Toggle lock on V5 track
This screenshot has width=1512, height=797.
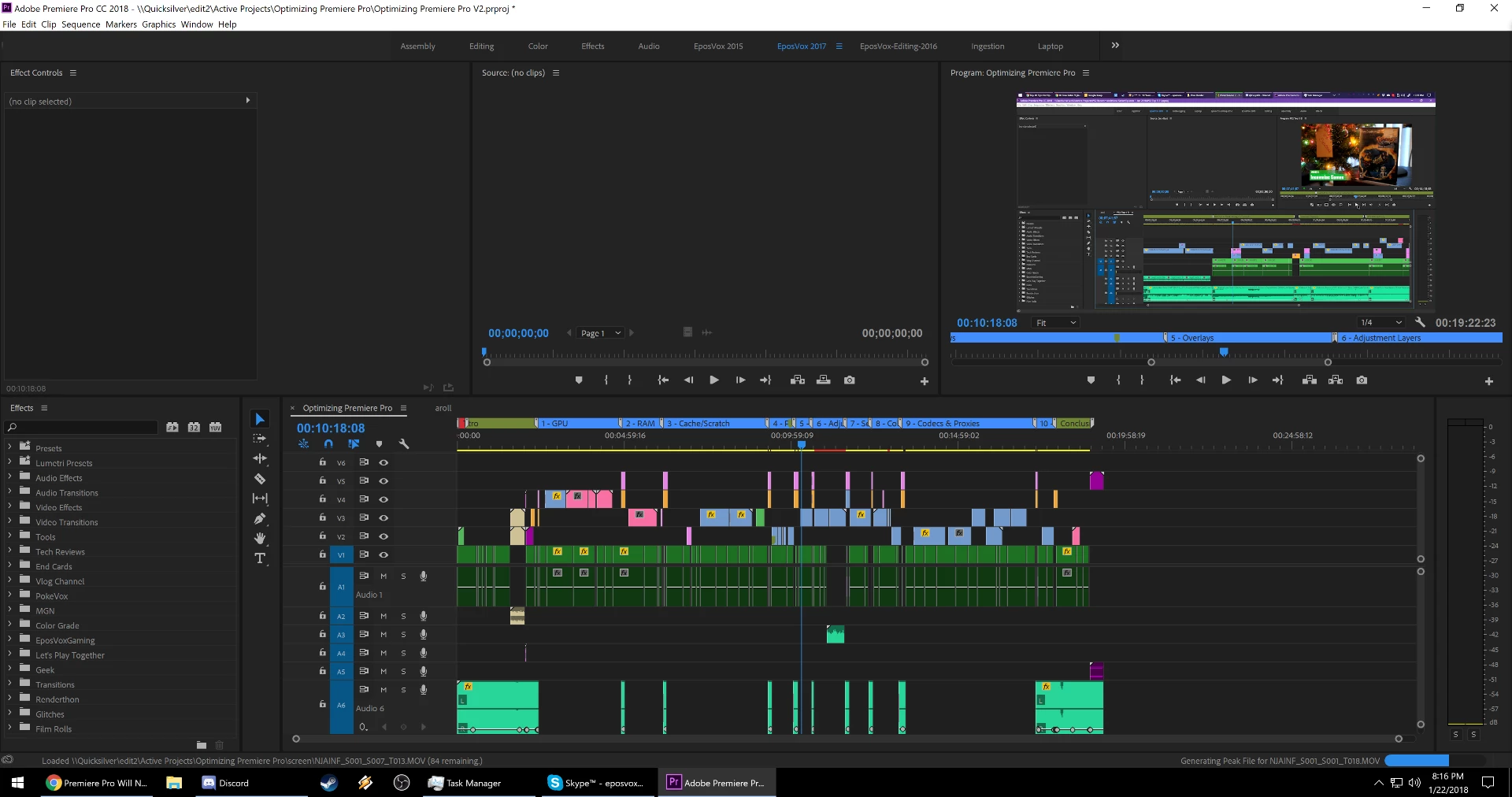pyautogui.click(x=322, y=480)
